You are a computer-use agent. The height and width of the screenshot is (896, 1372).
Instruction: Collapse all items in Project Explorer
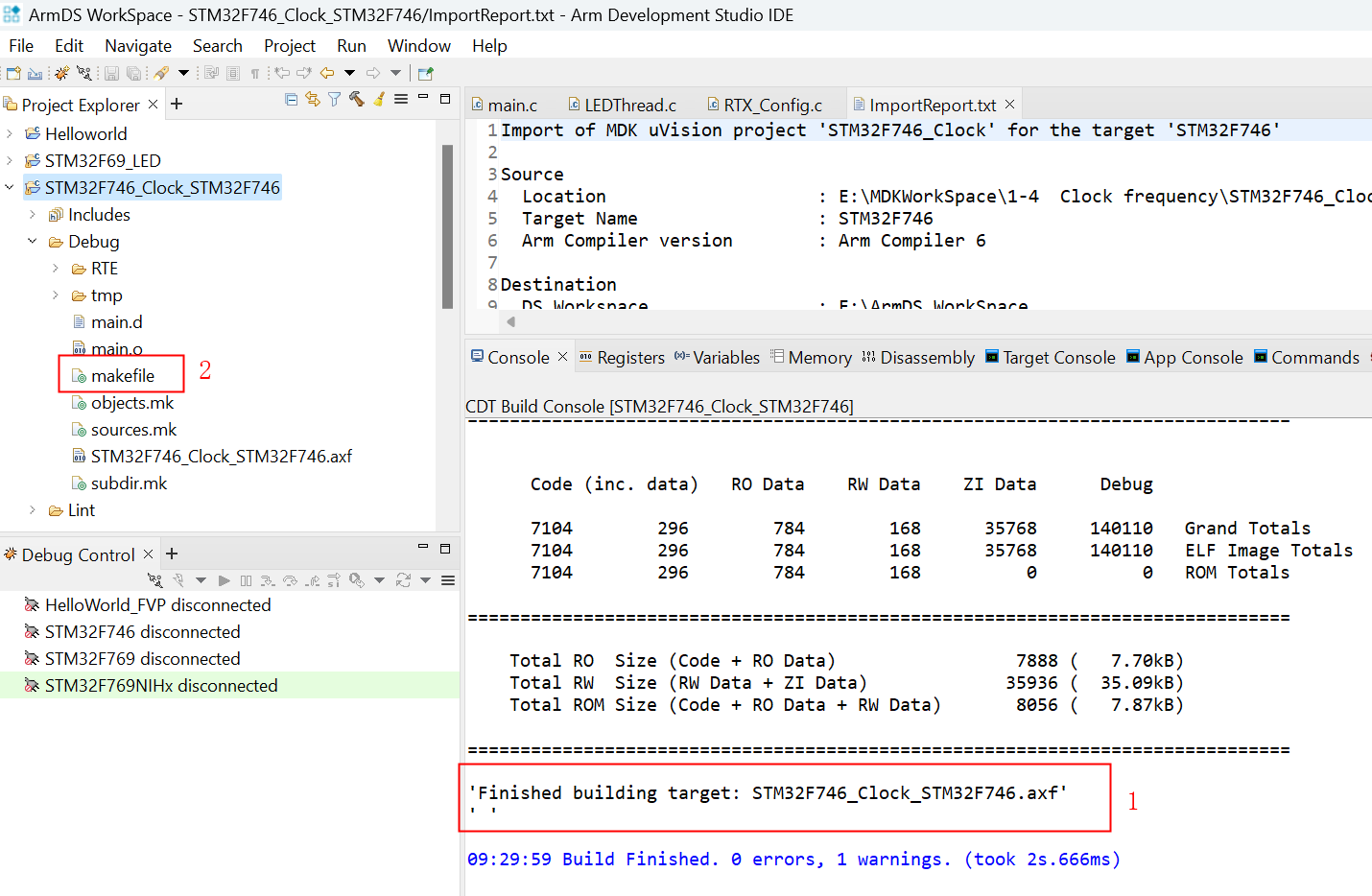coord(291,99)
